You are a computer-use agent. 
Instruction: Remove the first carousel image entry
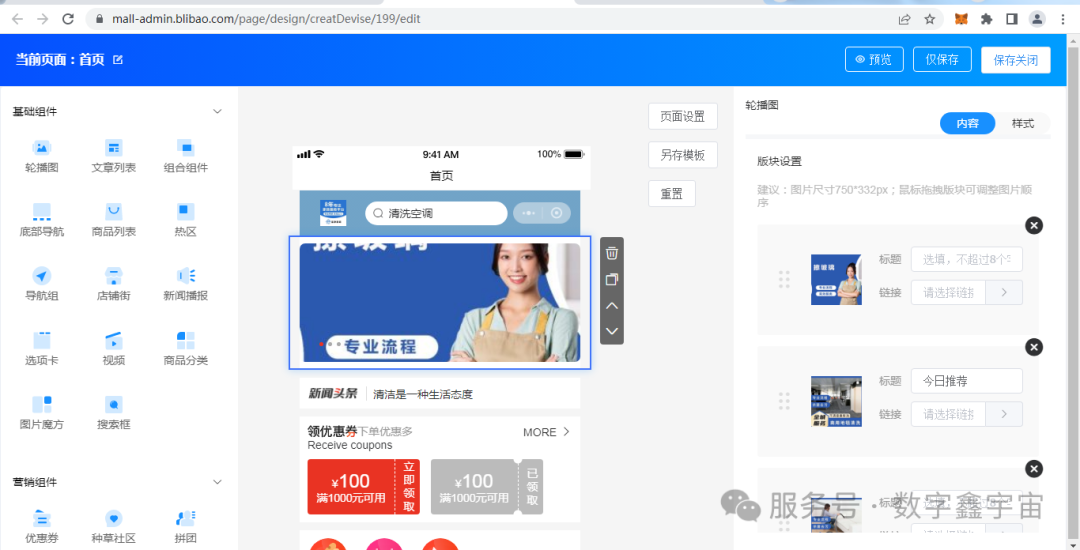[1034, 225]
